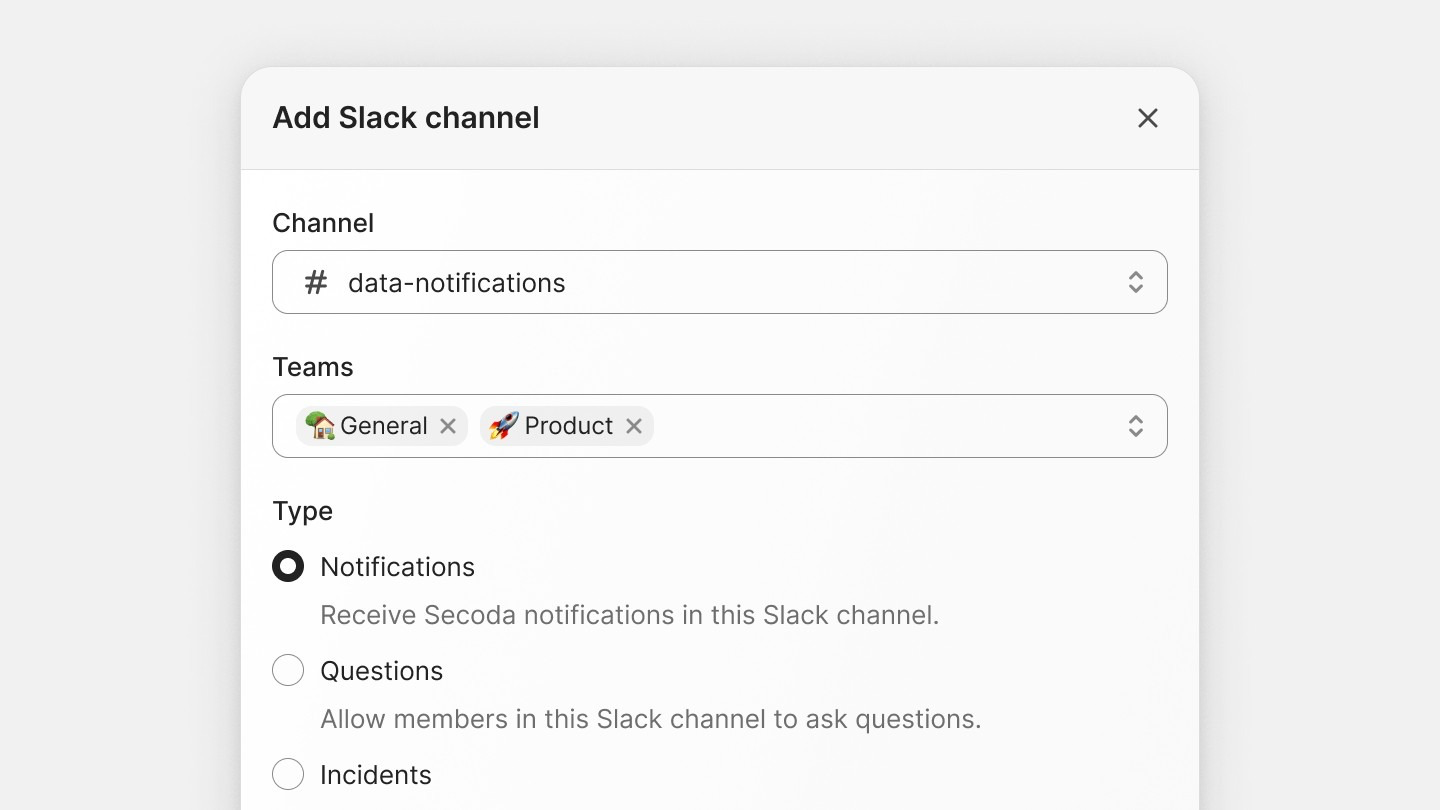Enable the Incidents type radio button
This screenshot has height=810, width=1440.
[288, 774]
